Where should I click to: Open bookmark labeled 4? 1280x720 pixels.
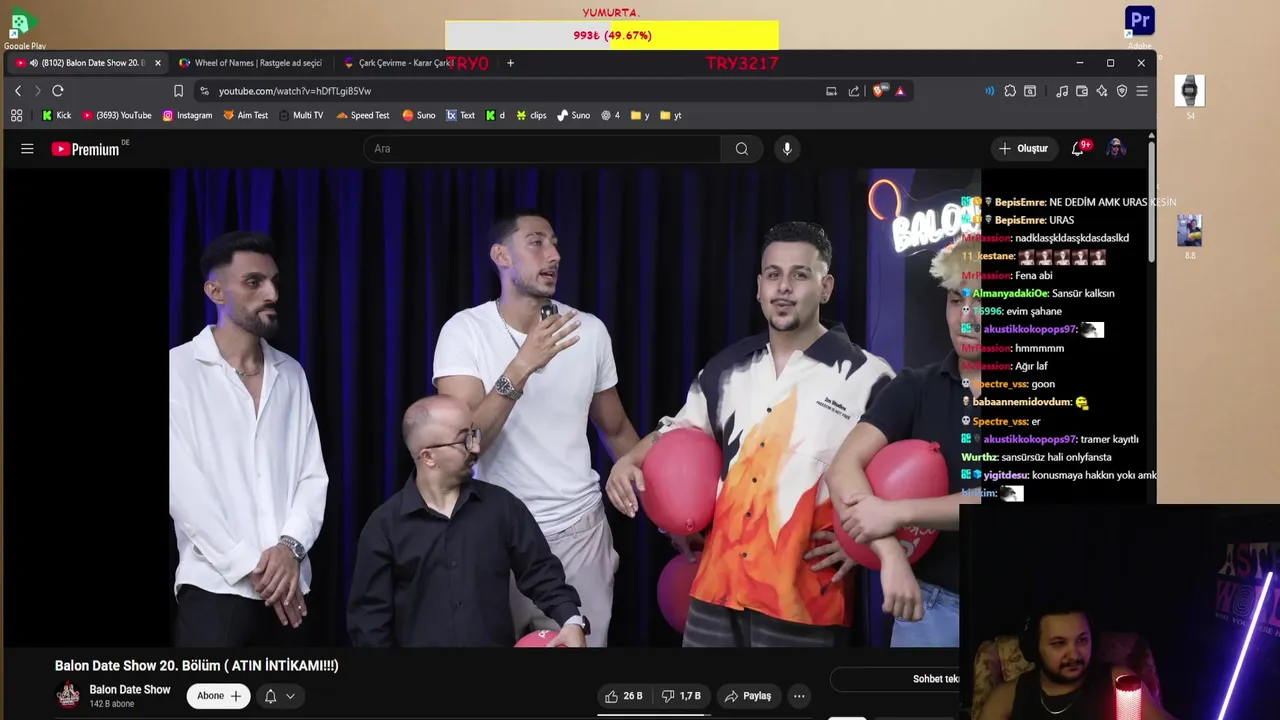coord(610,115)
